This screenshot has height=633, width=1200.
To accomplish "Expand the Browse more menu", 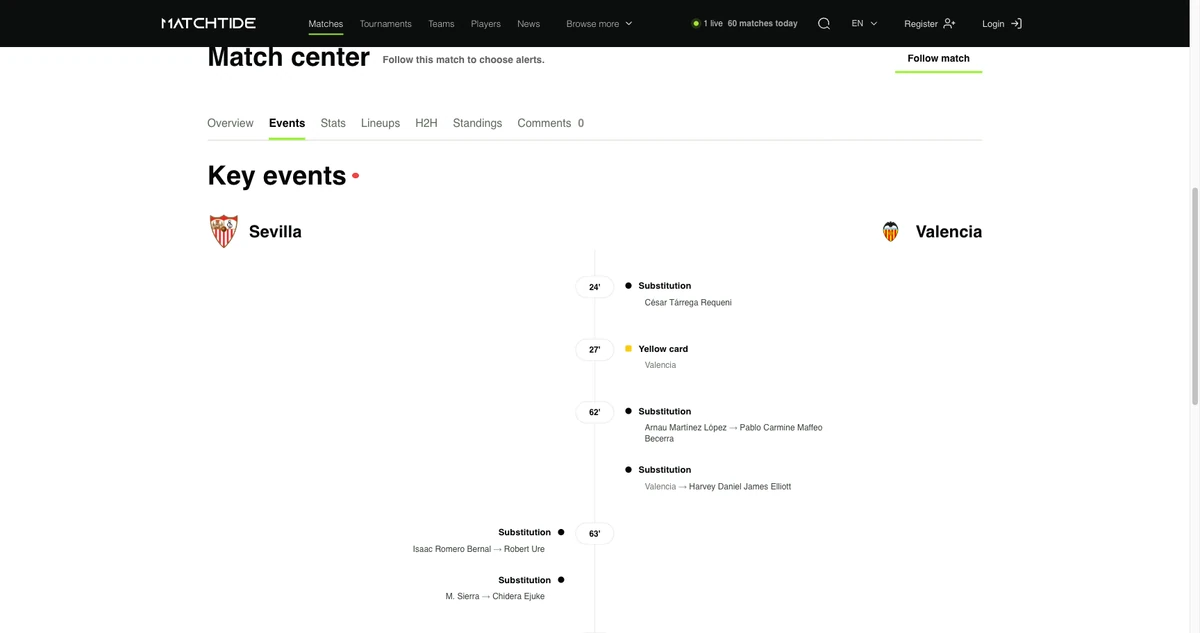I will pyautogui.click(x=599, y=23).
